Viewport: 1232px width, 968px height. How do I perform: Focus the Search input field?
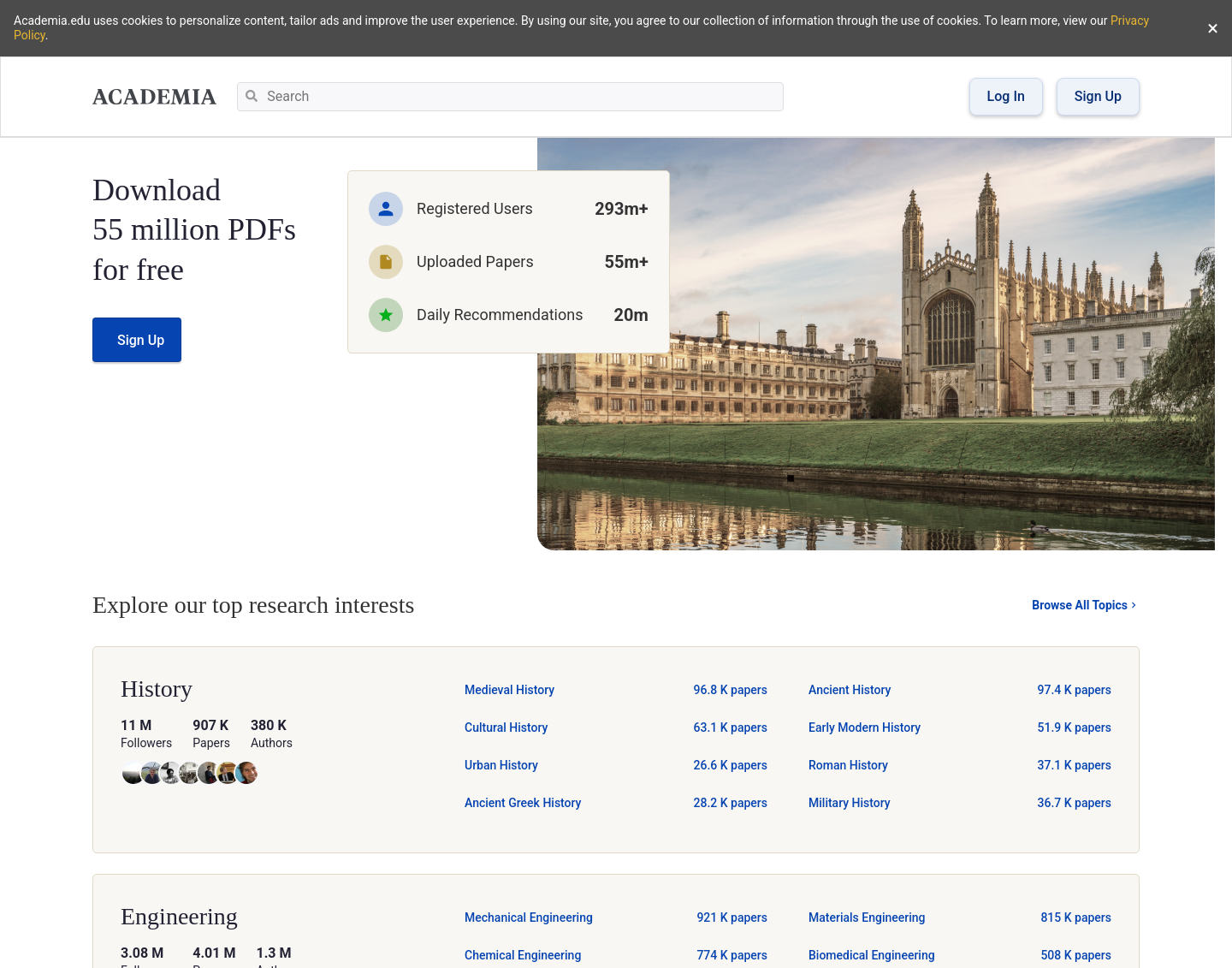coord(510,97)
